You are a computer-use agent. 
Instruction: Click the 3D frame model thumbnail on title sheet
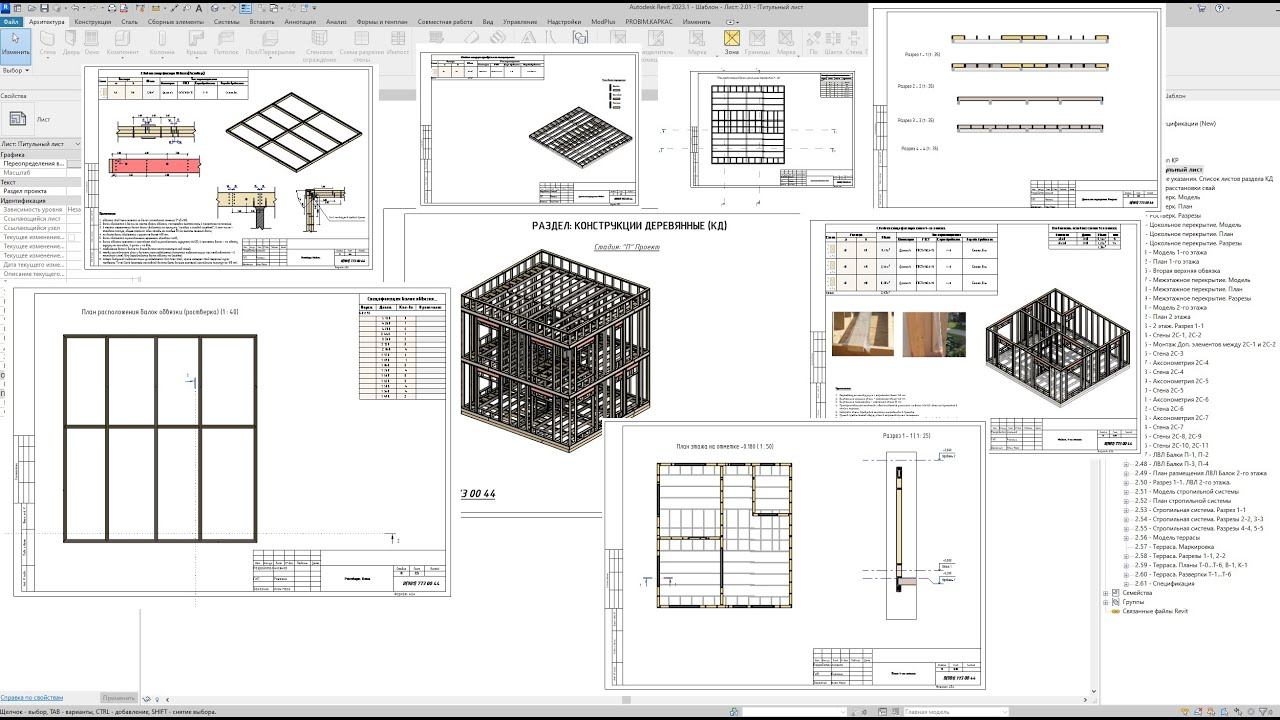[556, 351]
